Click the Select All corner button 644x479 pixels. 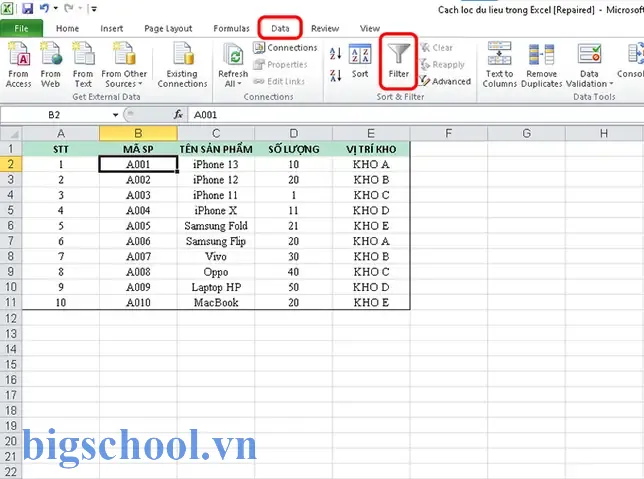tap(11, 134)
